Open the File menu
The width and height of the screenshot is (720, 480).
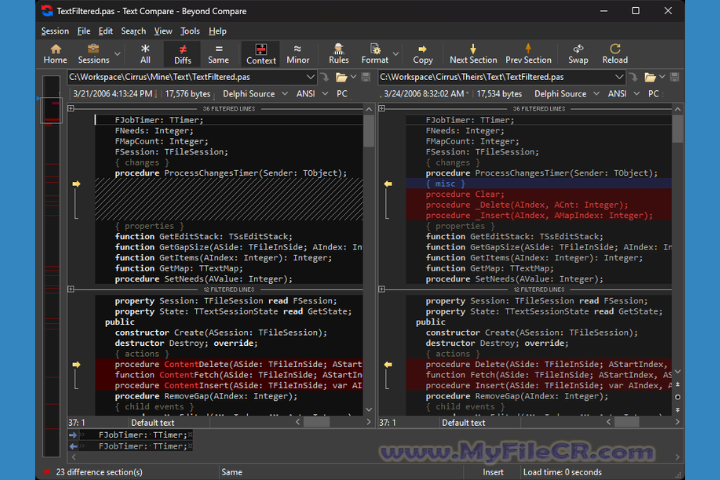pos(84,31)
